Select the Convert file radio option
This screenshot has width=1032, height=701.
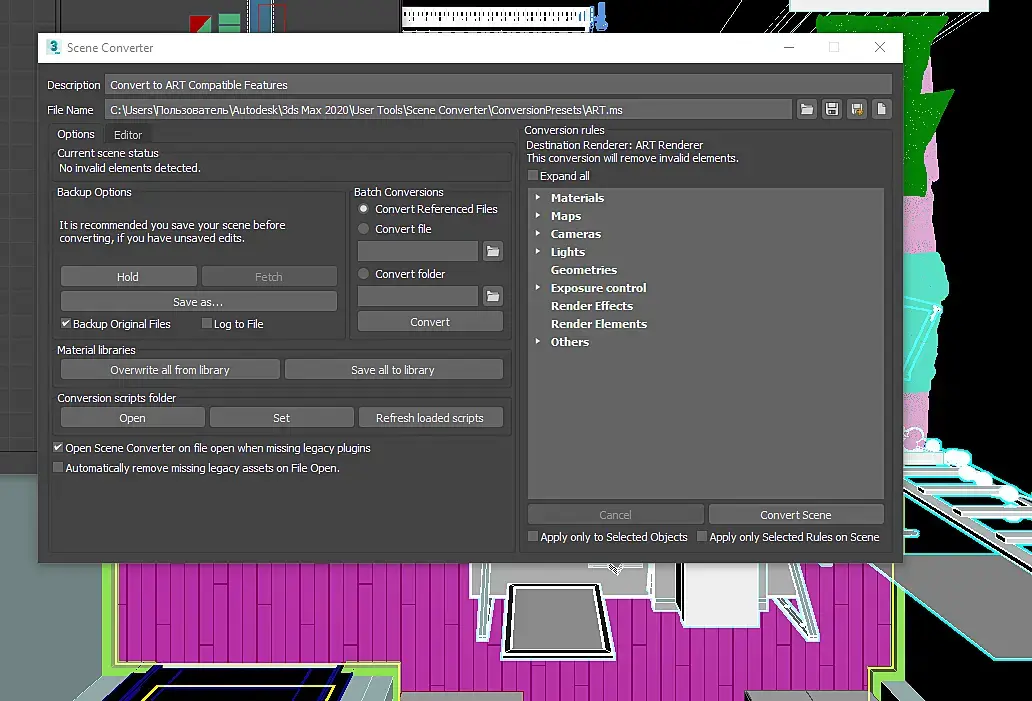363,229
